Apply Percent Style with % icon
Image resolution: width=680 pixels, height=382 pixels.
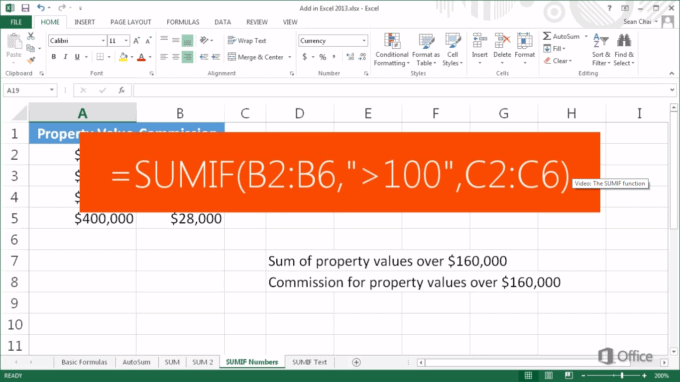click(323, 57)
